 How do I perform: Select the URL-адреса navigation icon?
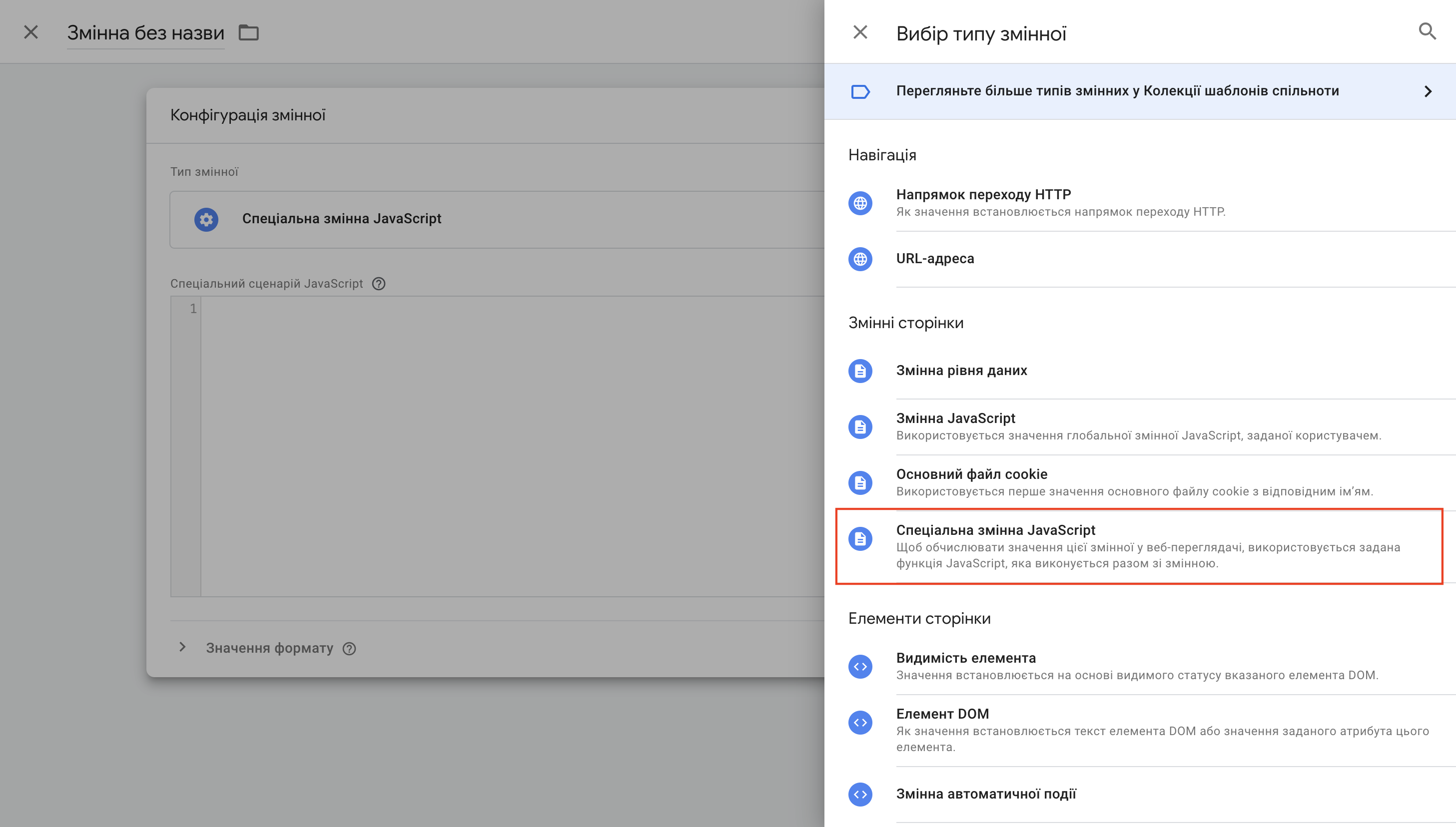tap(863, 258)
